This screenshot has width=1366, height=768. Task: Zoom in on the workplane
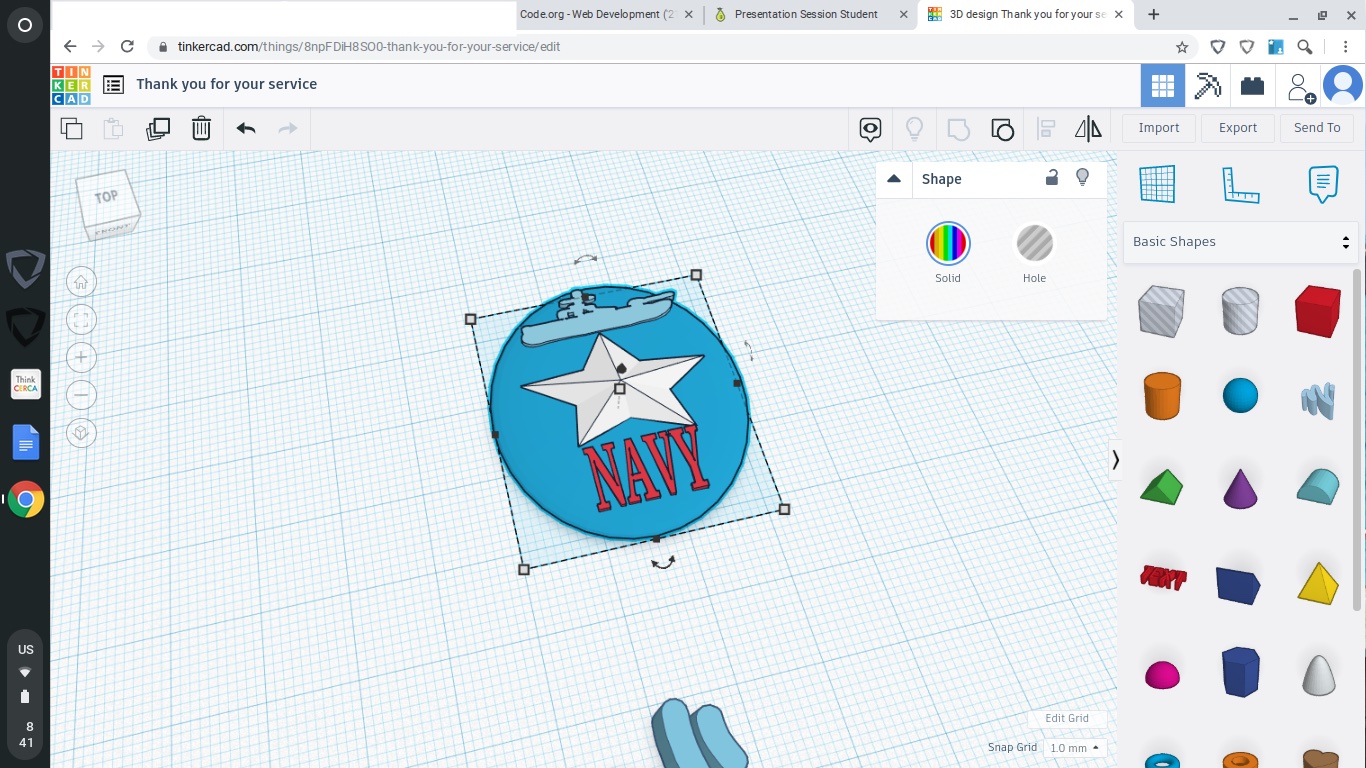click(81, 358)
